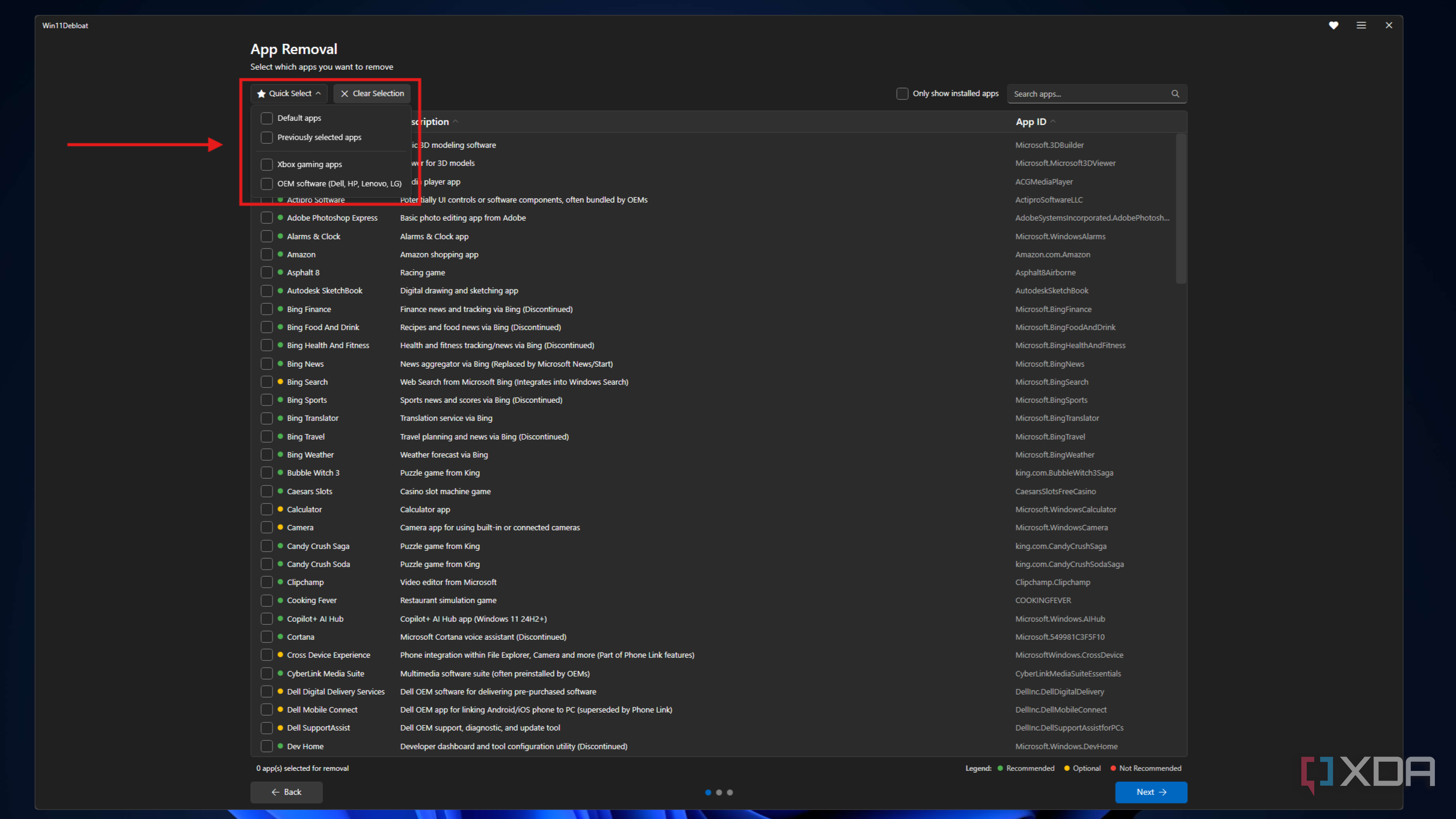Click green status dot beside Dev Home
Screen dimensions: 1456x819
pos(280,746)
